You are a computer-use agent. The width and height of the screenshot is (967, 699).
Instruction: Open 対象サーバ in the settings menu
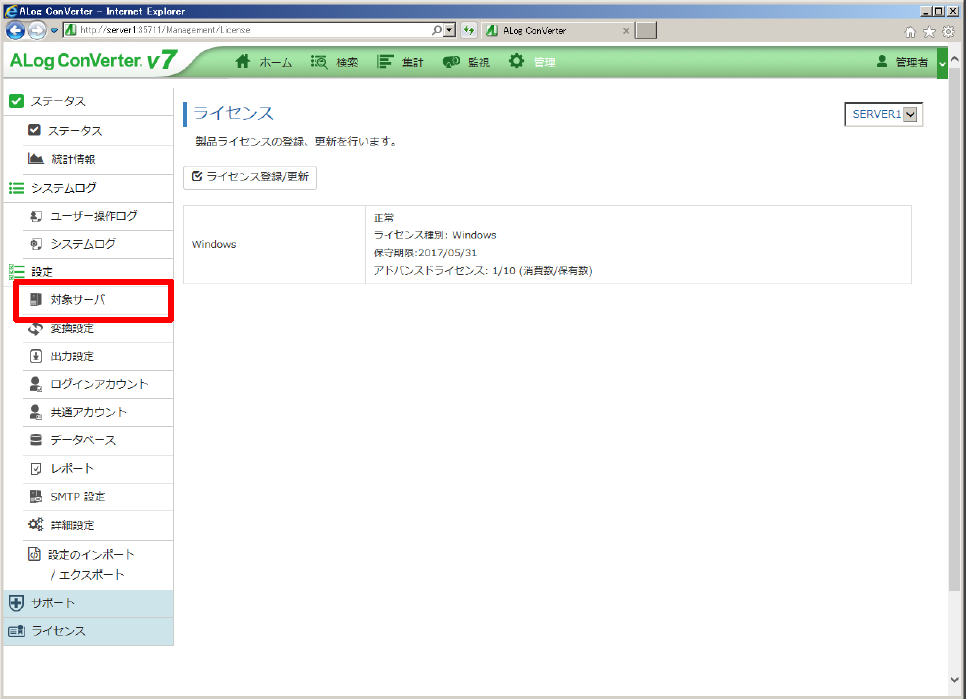[x=78, y=300]
